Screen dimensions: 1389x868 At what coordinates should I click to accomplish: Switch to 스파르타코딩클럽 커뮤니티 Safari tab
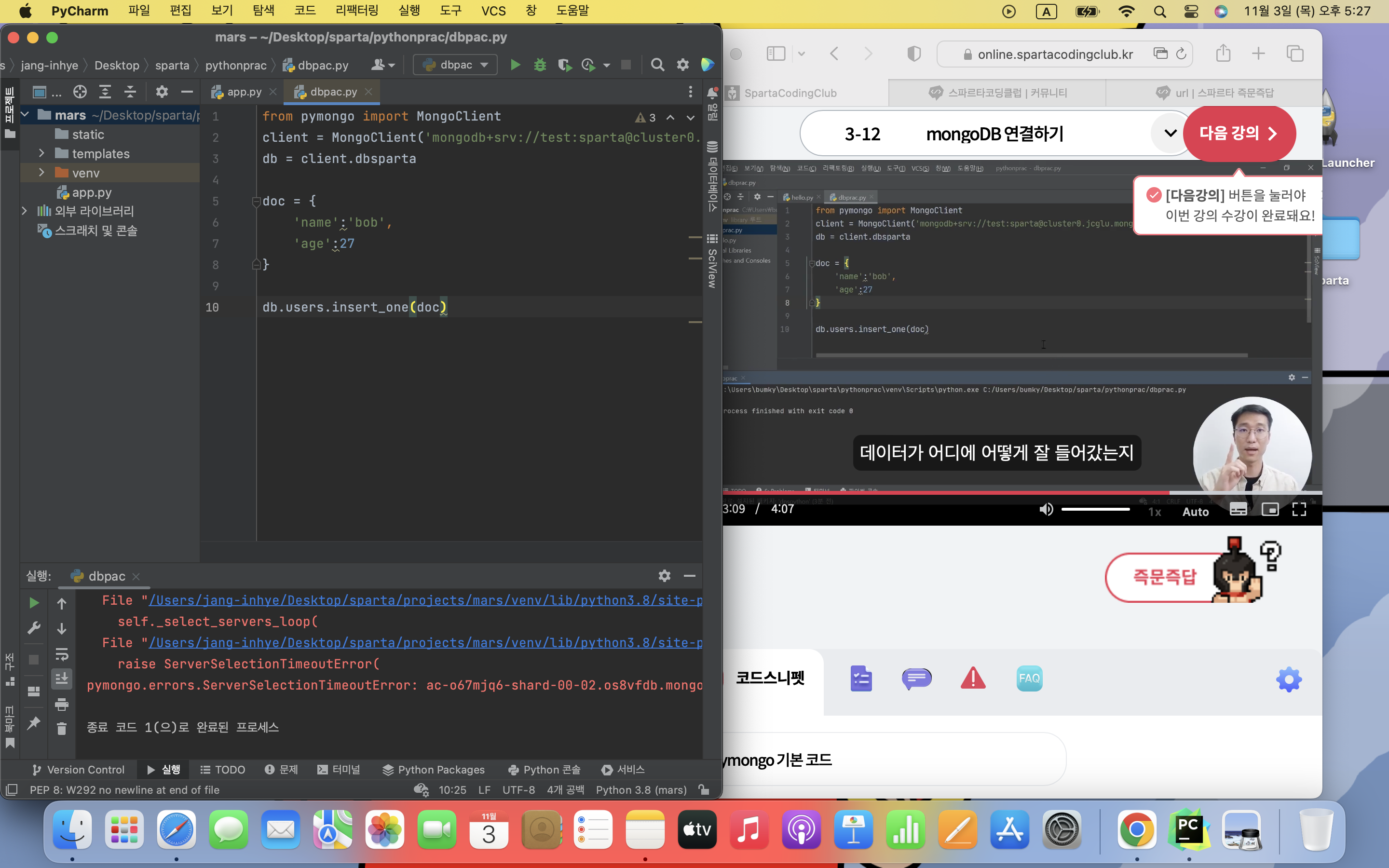(997, 93)
